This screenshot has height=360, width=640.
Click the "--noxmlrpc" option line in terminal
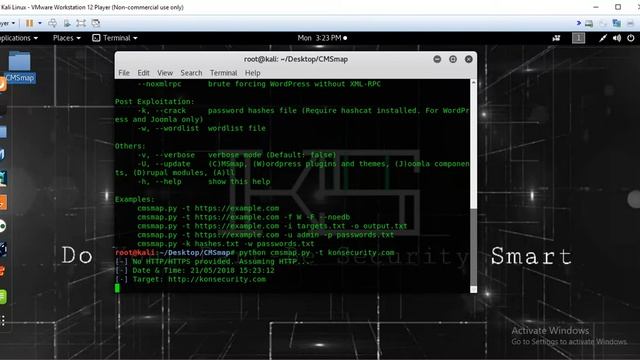[x=259, y=84]
